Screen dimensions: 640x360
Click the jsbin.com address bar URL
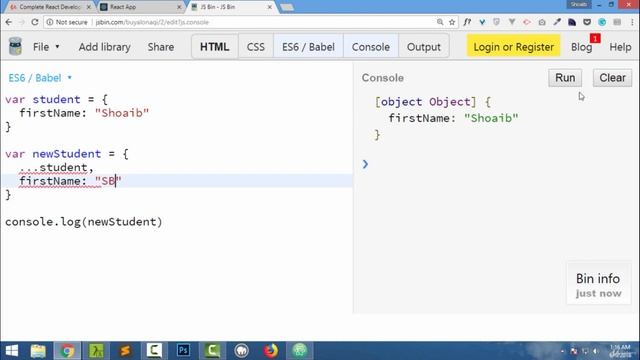tap(152, 22)
